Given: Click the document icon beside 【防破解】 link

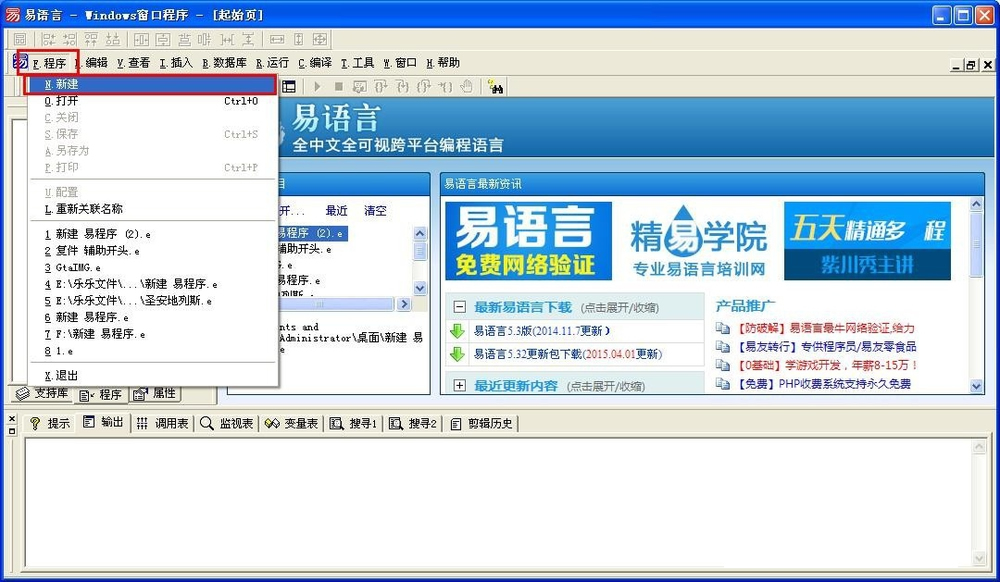Looking at the screenshot, I should point(723,328).
